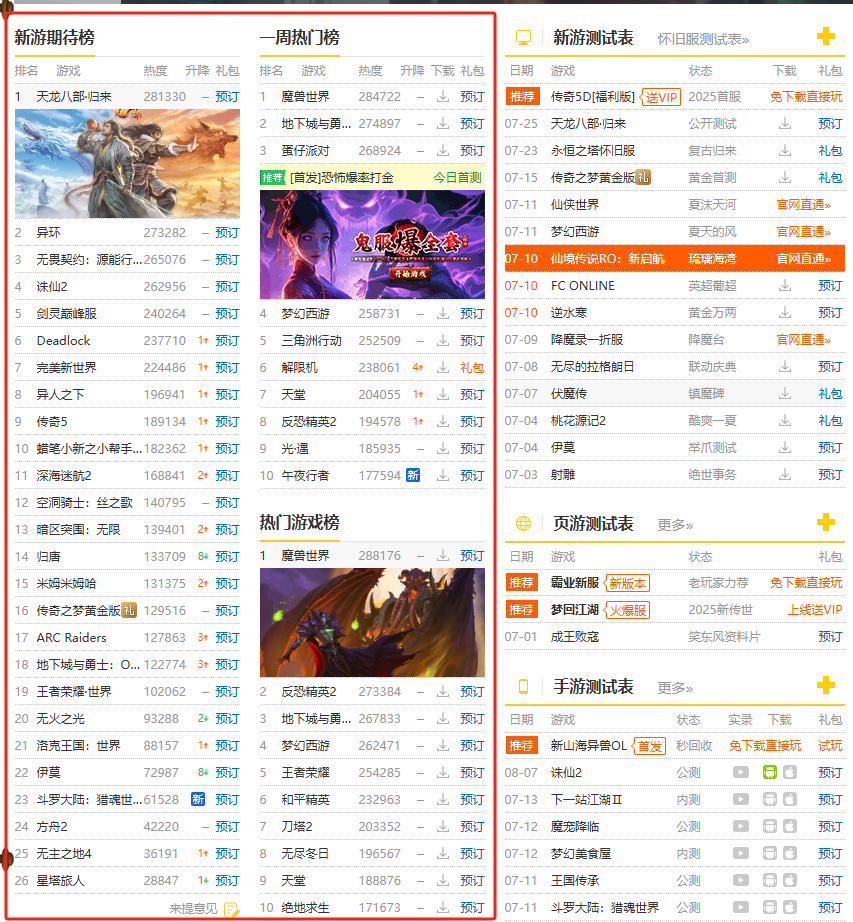Click 官网直通 for 仙侠世界

(x=803, y=205)
